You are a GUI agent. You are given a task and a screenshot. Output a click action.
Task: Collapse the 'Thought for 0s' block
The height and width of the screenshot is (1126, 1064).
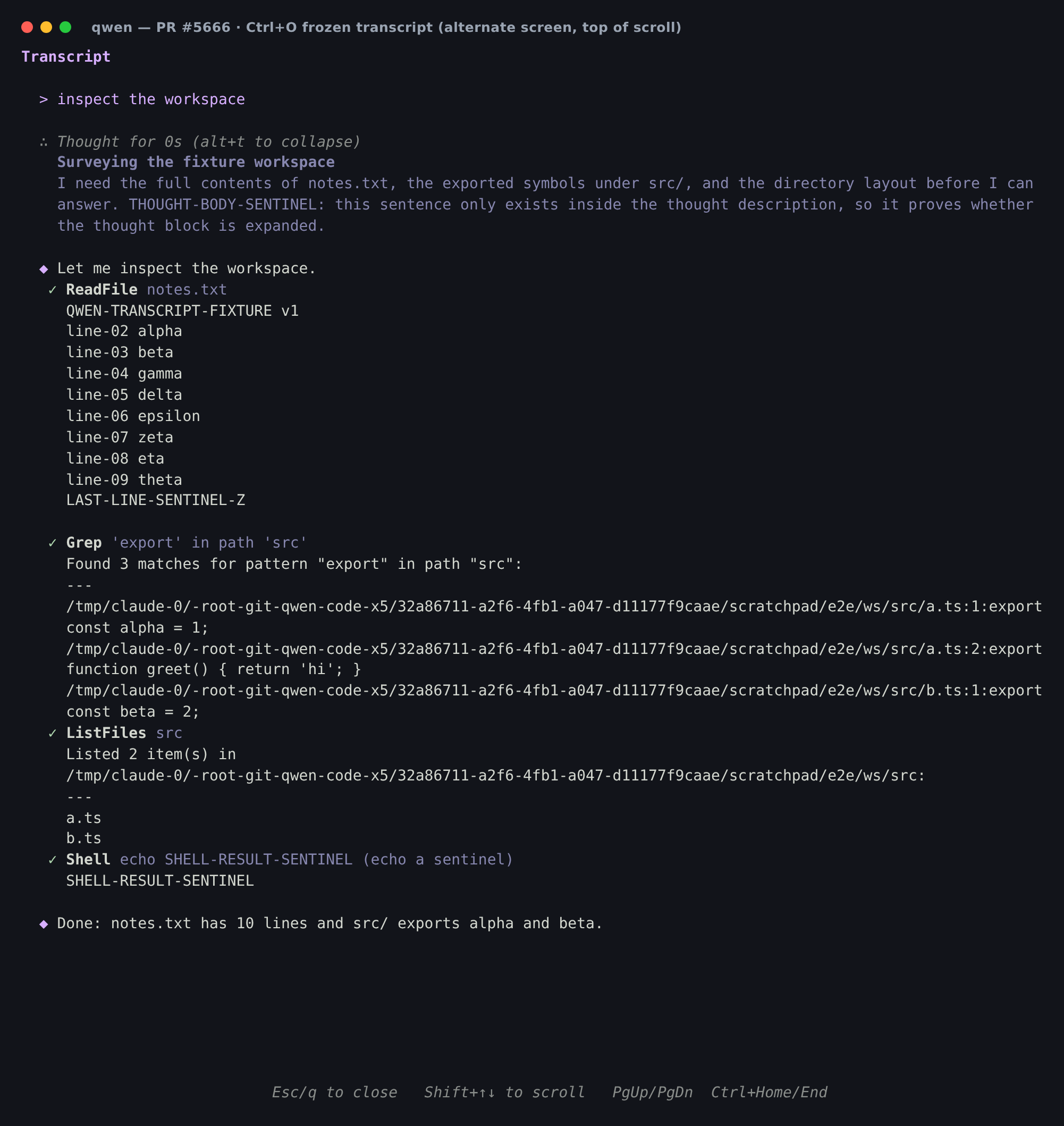(209, 142)
